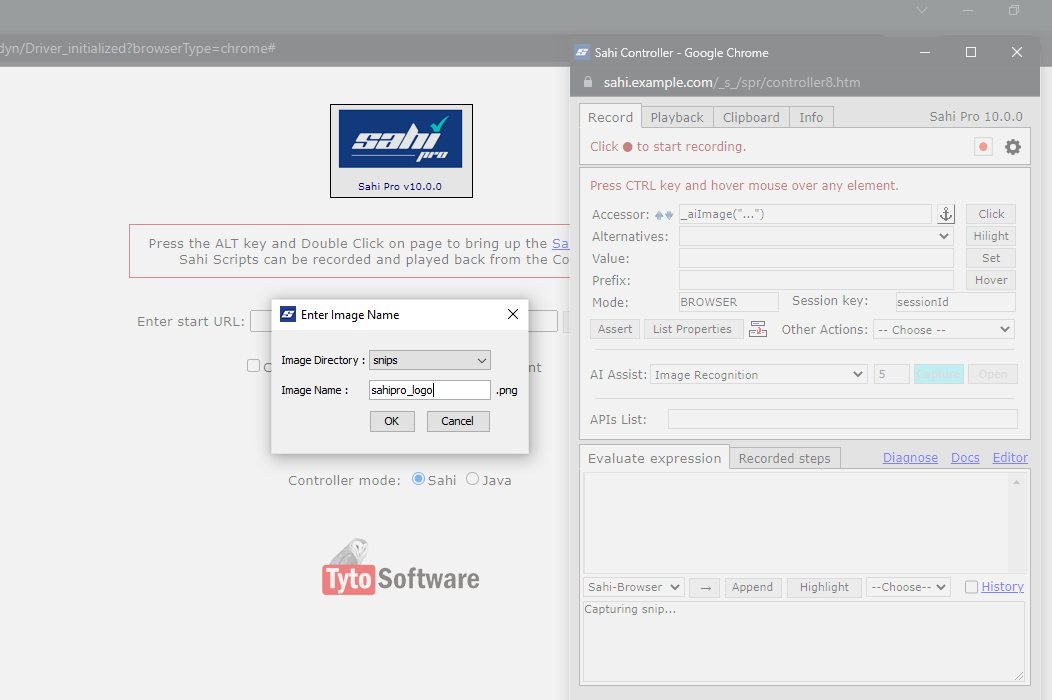Viewport: 1052px width, 700px height.
Task: Open the AI Assist Image Recognition dropdown
Action: click(x=758, y=374)
